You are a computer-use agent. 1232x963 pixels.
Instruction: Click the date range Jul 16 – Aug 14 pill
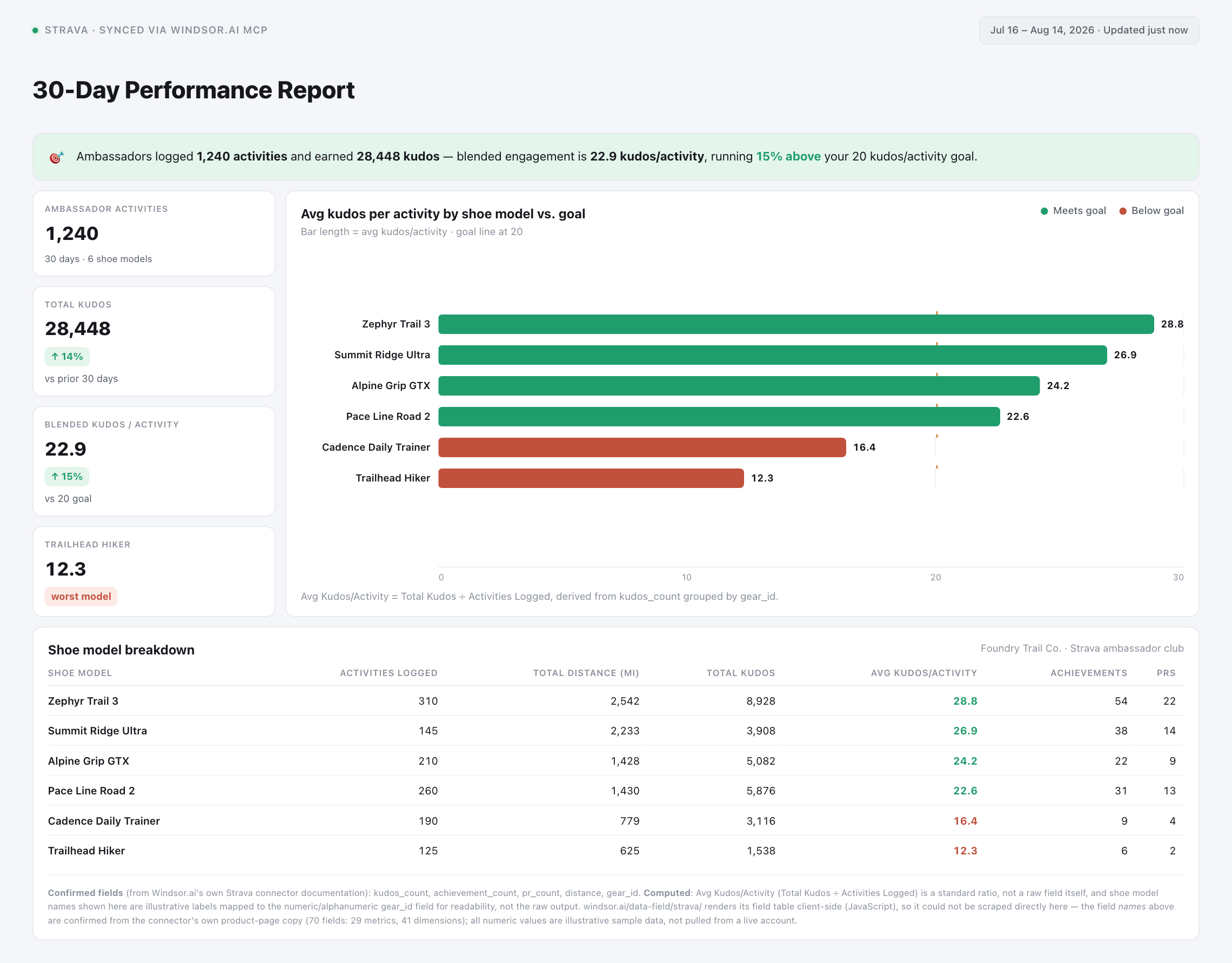(x=1089, y=30)
